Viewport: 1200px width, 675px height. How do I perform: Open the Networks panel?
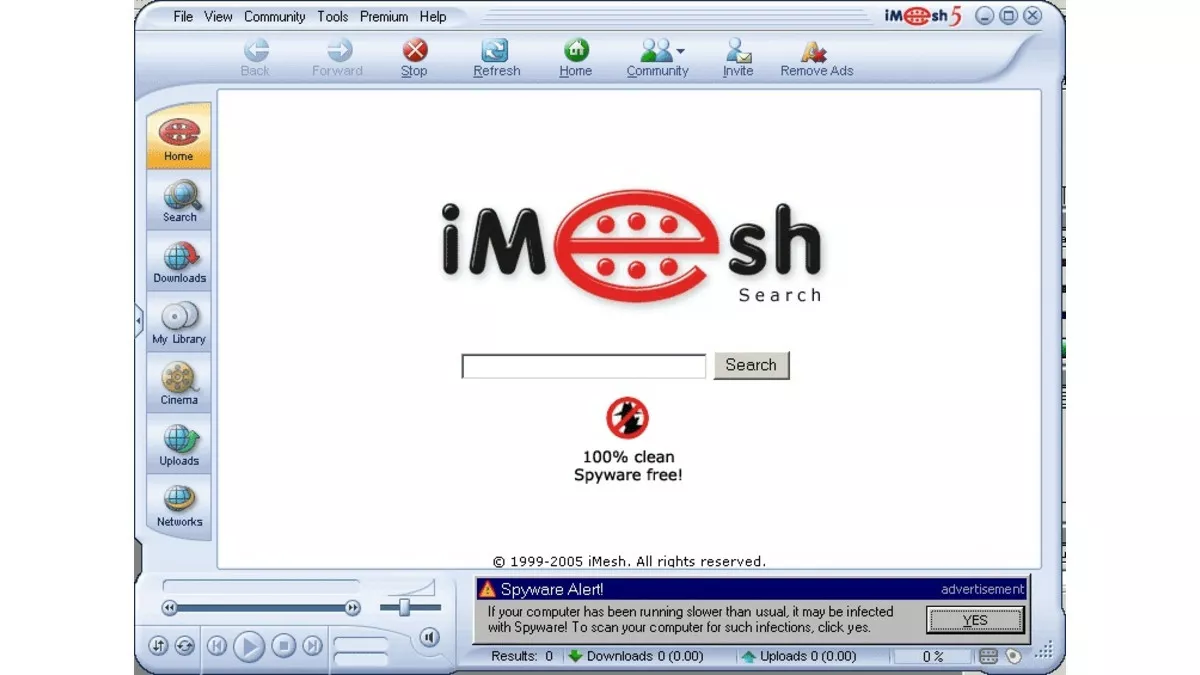(180, 506)
